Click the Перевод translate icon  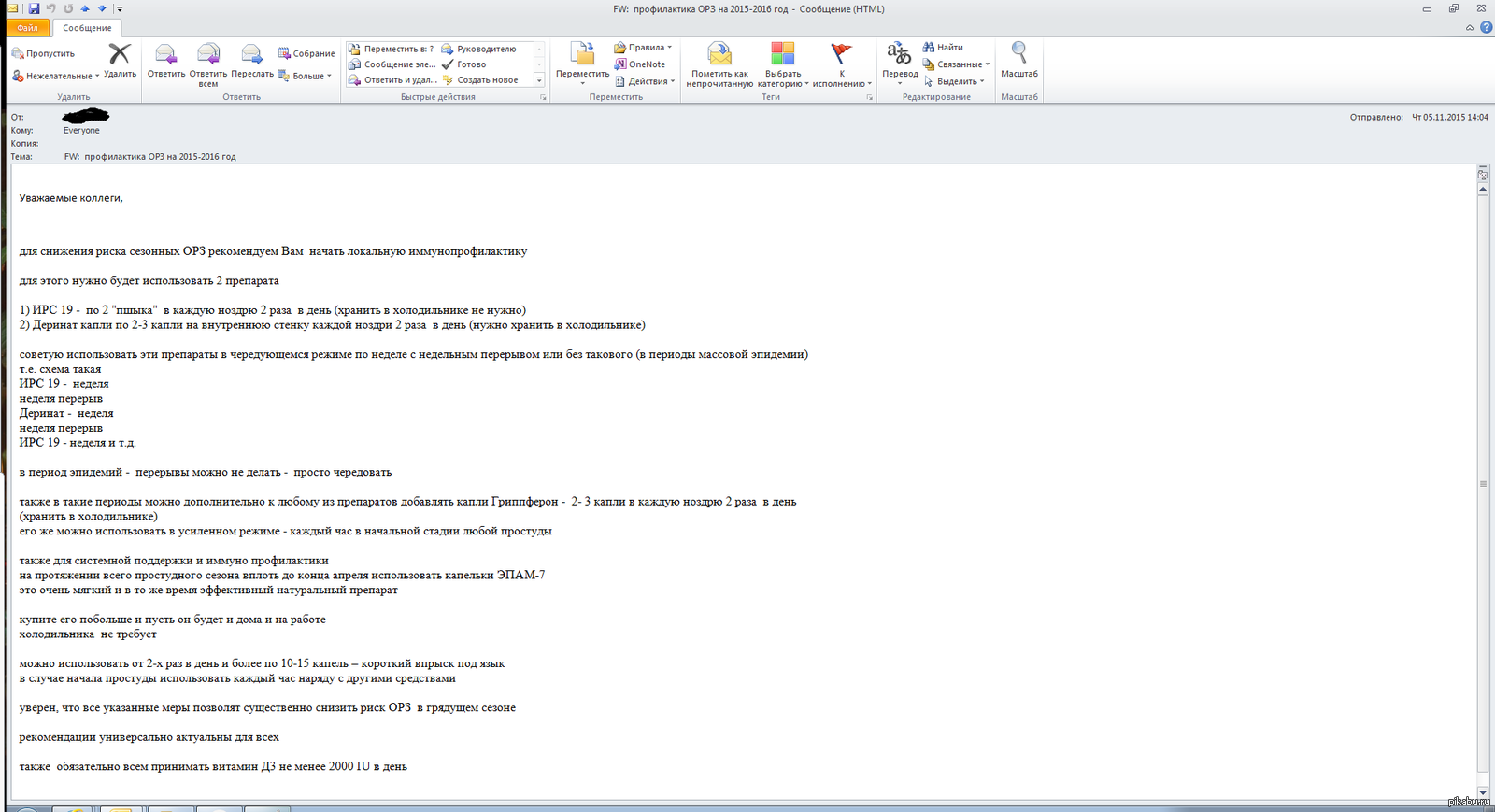coord(899,55)
